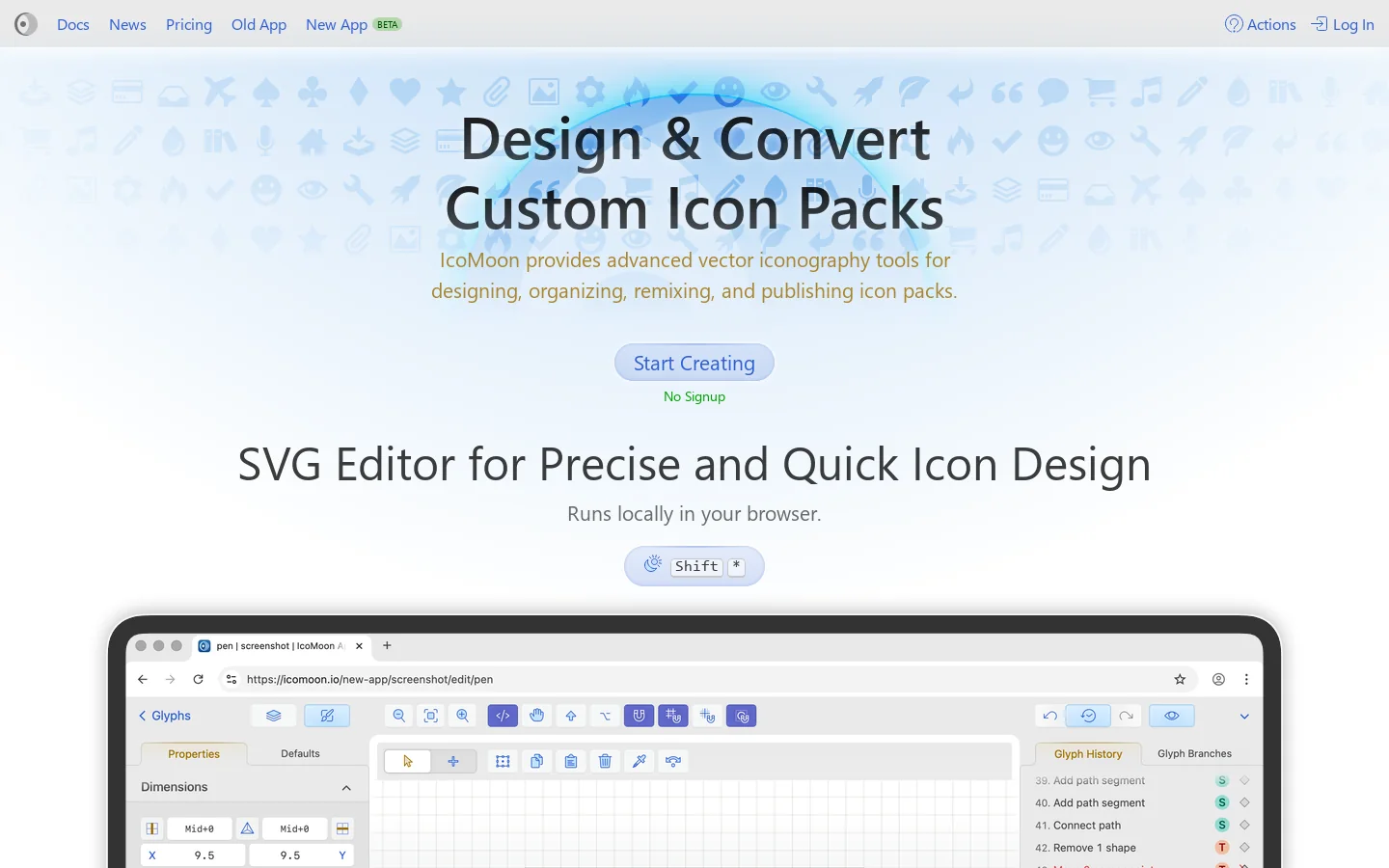Viewport: 1389px width, 868px height.
Task: Open the Actions help menu
Action: [x=1260, y=24]
